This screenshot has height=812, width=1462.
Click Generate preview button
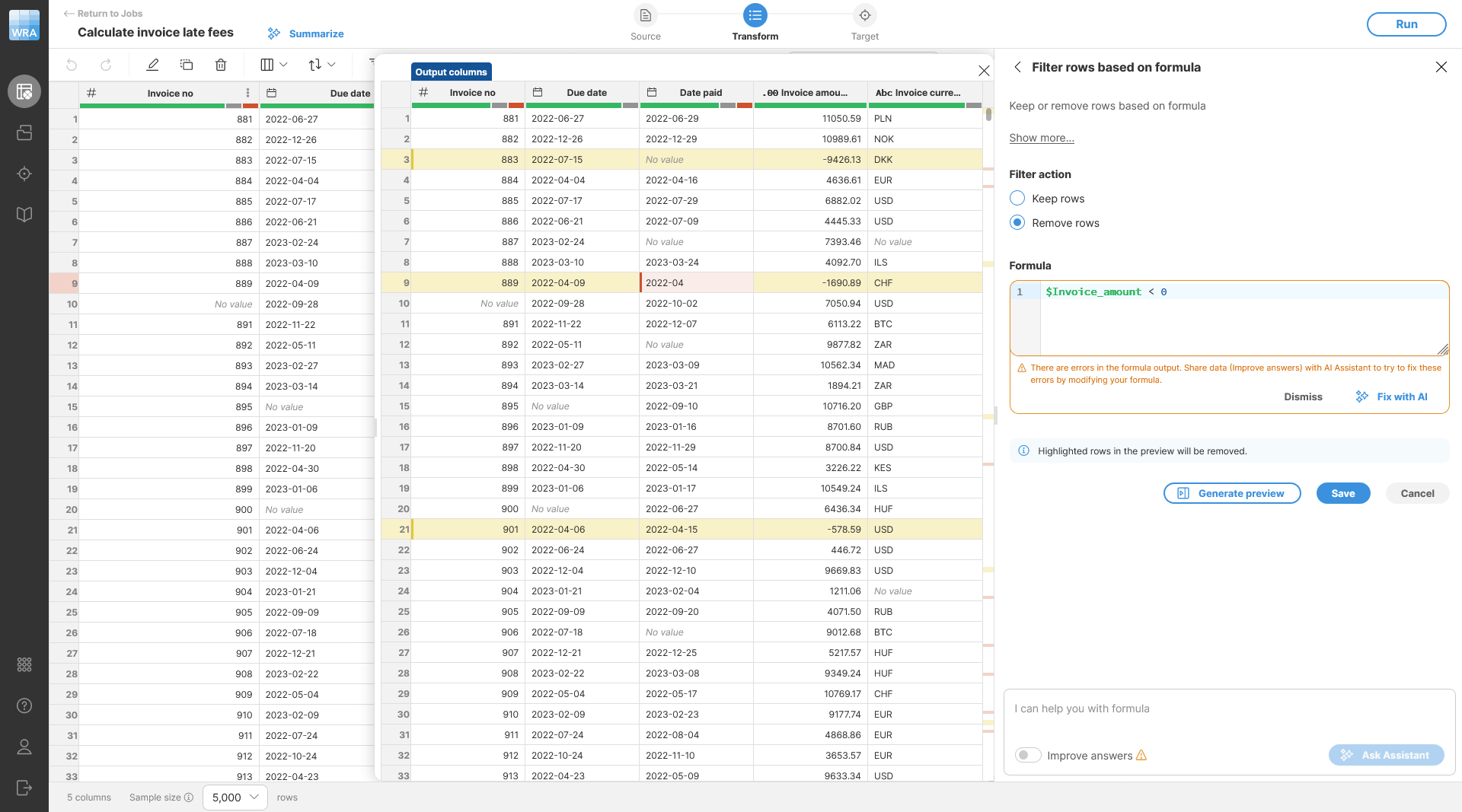click(1232, 493)
